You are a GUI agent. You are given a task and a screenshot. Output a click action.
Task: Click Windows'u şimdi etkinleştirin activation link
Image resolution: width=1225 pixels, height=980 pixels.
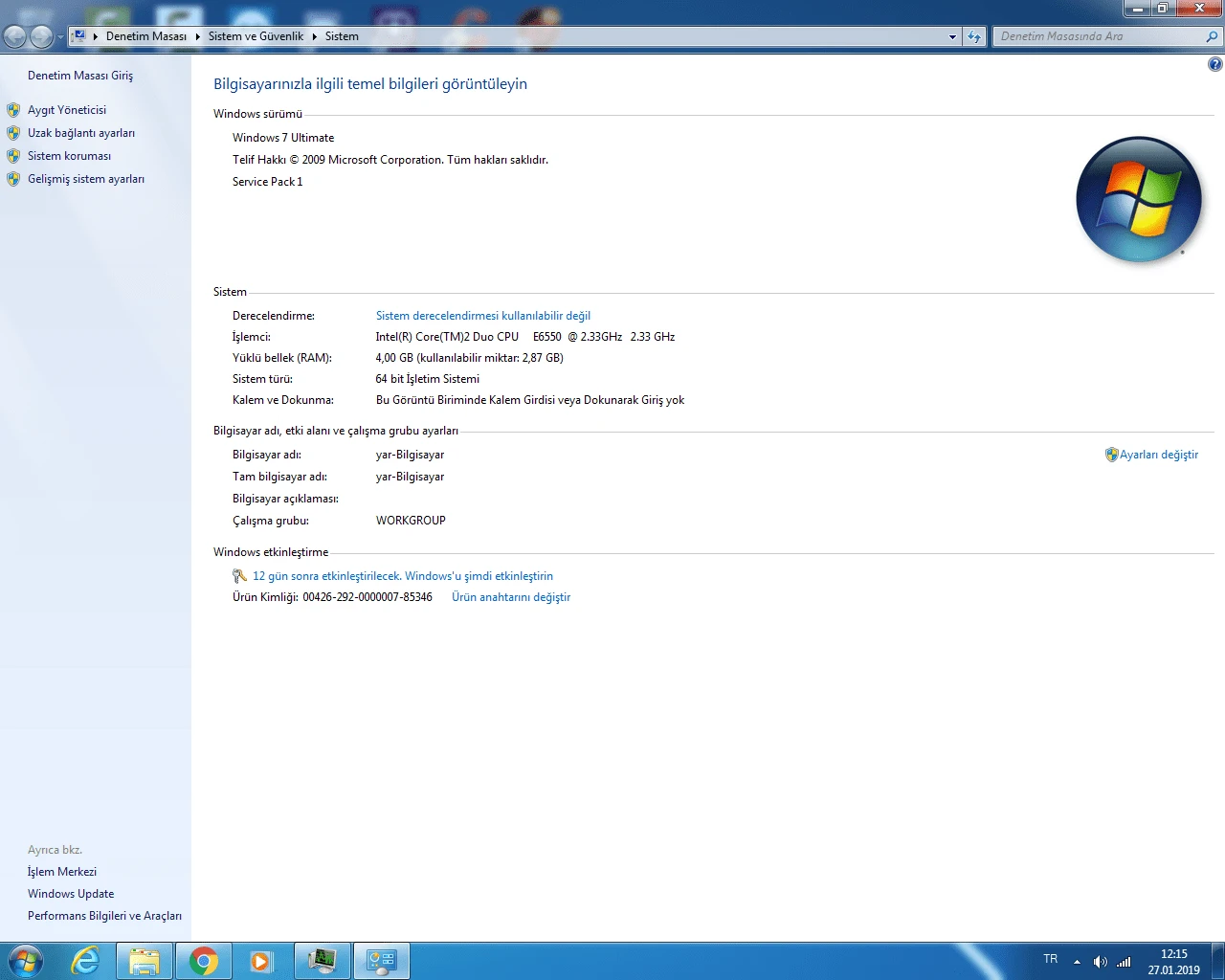pyautogui.click(x=479, y=576)
